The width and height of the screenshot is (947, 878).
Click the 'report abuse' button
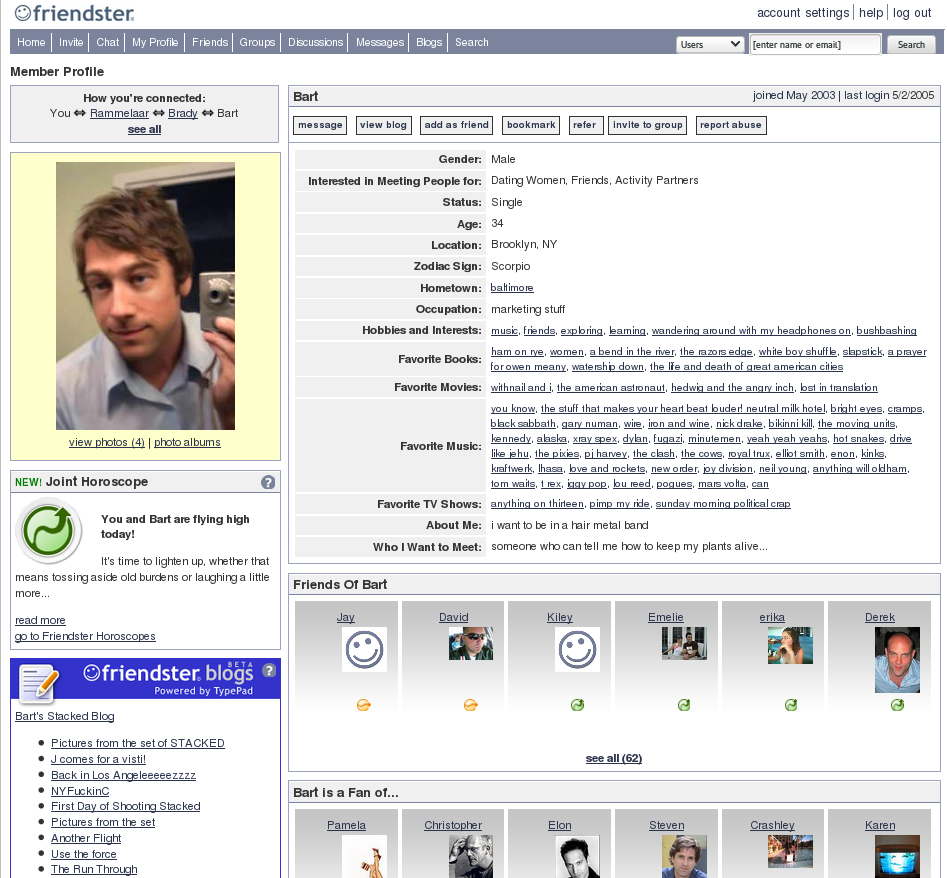point(733,125)
